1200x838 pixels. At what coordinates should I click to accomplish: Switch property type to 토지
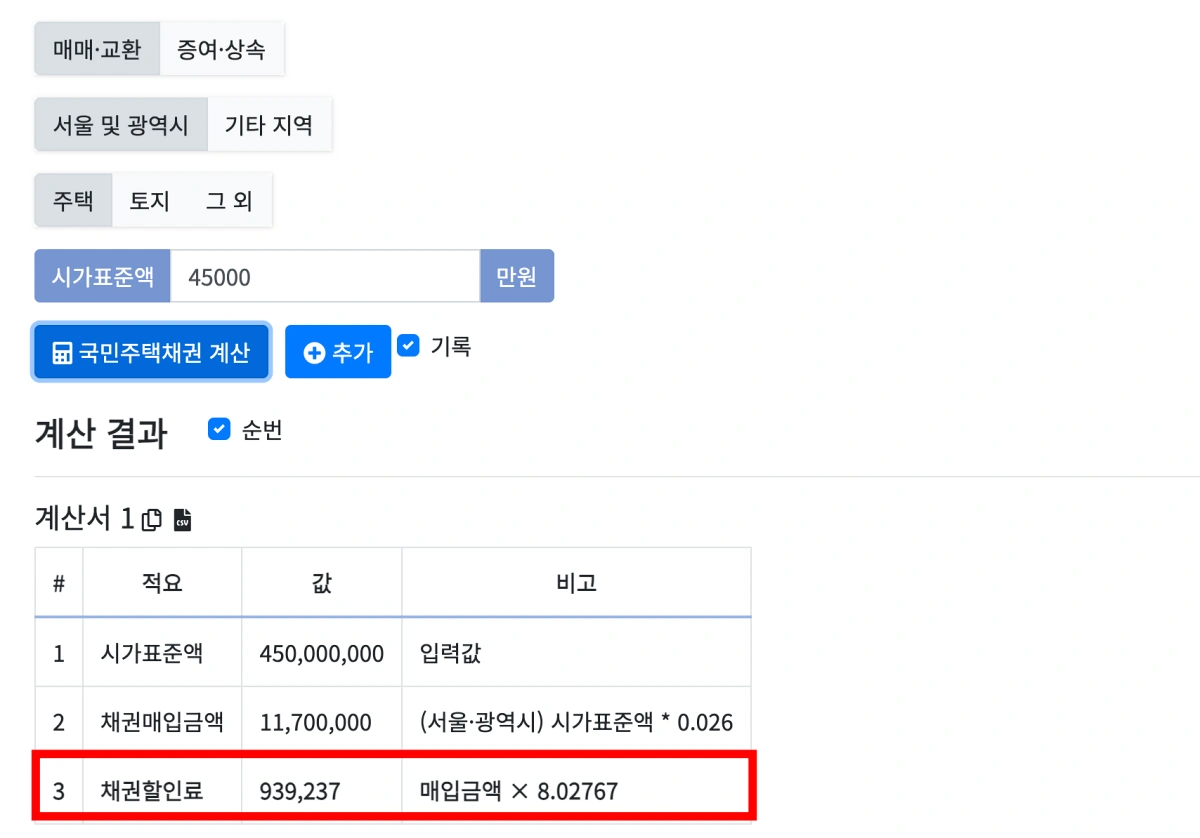(148, 199)
